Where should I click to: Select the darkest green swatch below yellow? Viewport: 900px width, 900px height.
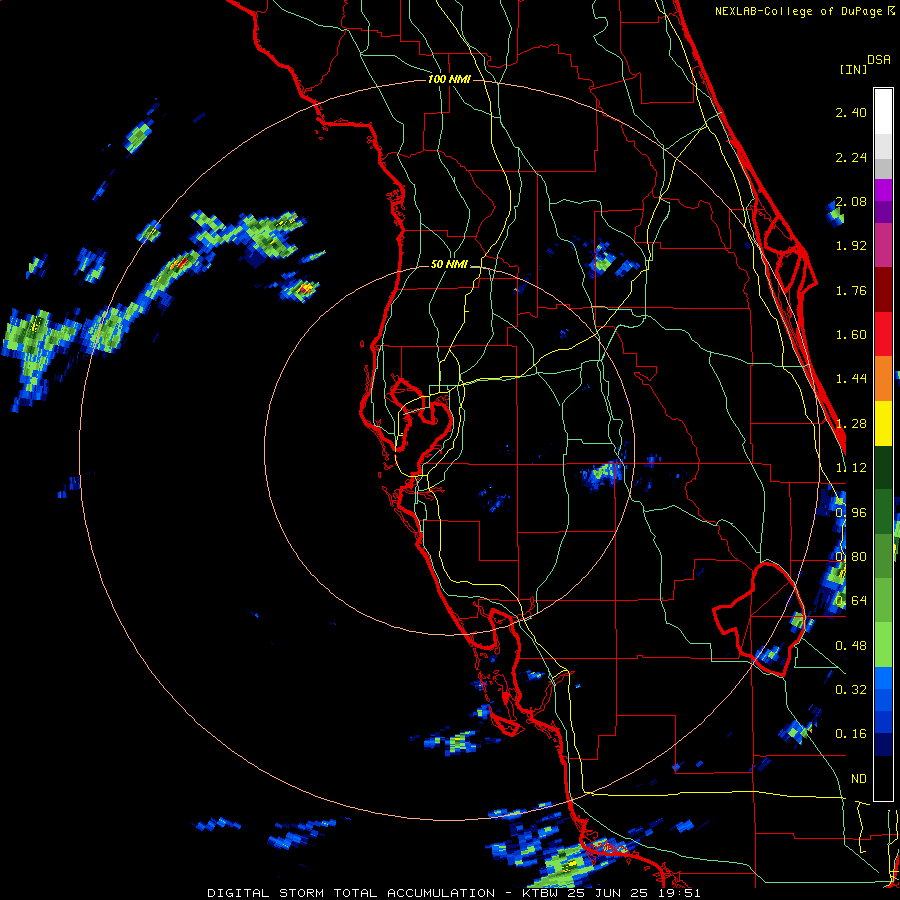[x=883, y=467]
